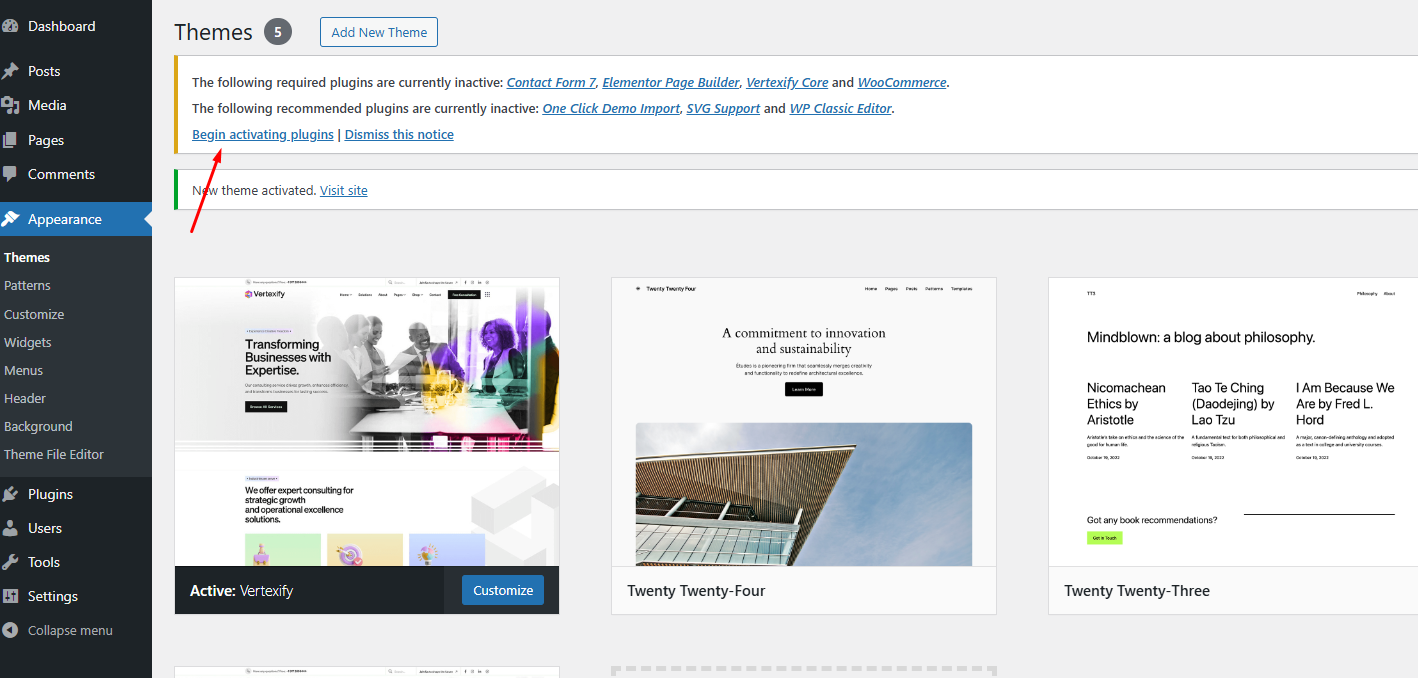The height and width of the screenshot is (678, 1418).
Task: Click the Comments speech bubble icon
Action: point(10,174)
